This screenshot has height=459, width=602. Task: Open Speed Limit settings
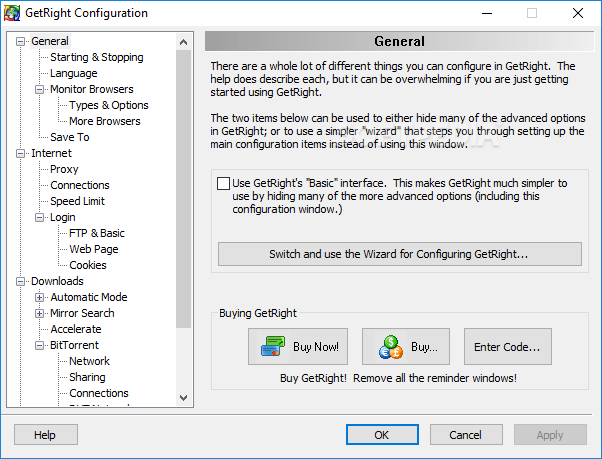(78, 201)
